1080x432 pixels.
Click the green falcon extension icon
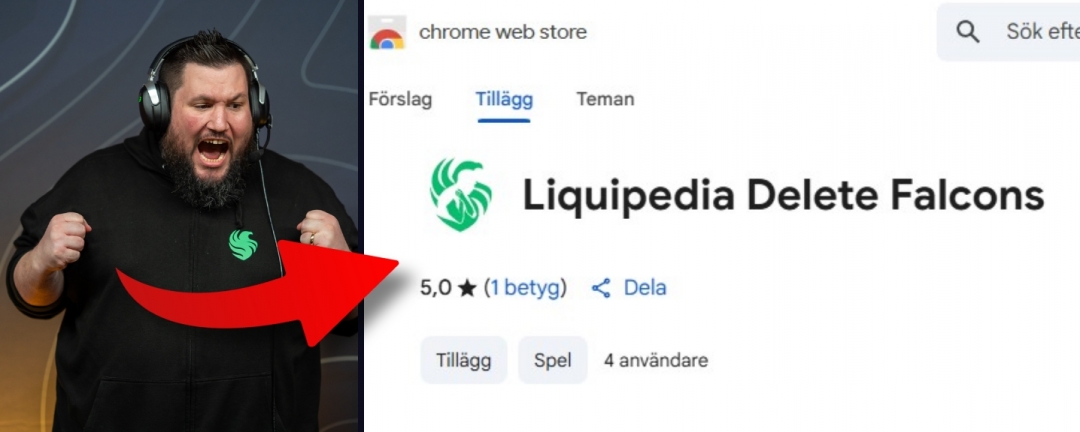pos(461,195)
